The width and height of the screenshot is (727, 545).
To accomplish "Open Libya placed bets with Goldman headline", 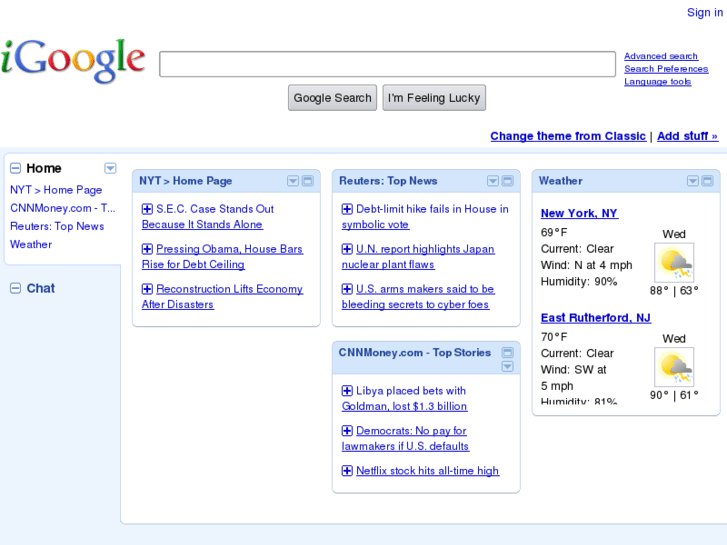I will [405, 398].
